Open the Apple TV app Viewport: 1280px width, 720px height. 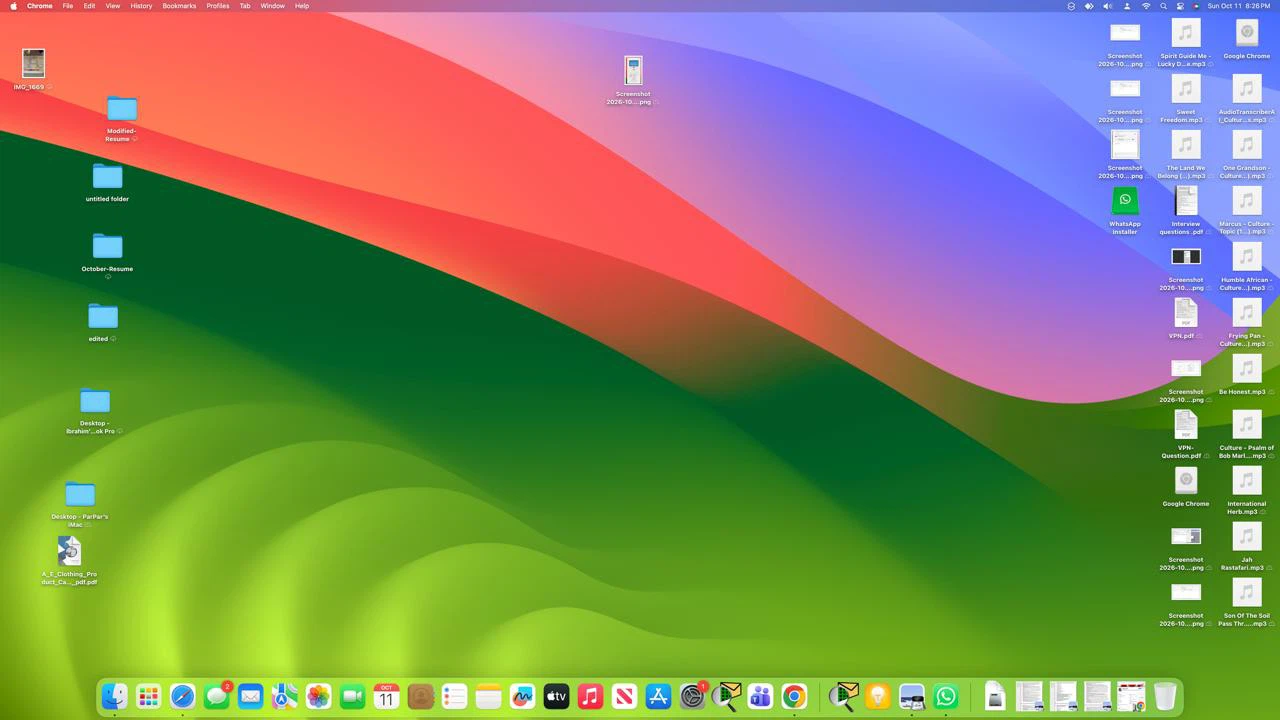point(557,696)
